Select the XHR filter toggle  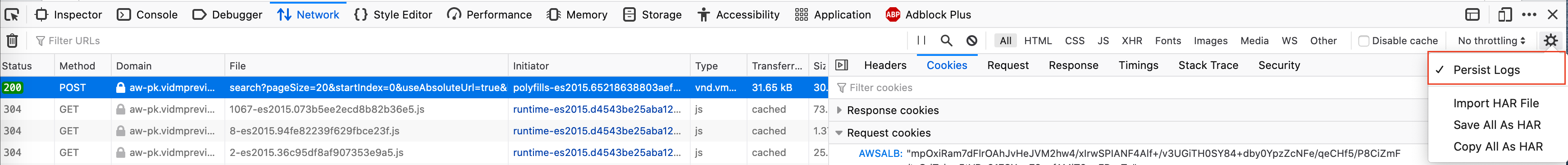click(1131, 41)
